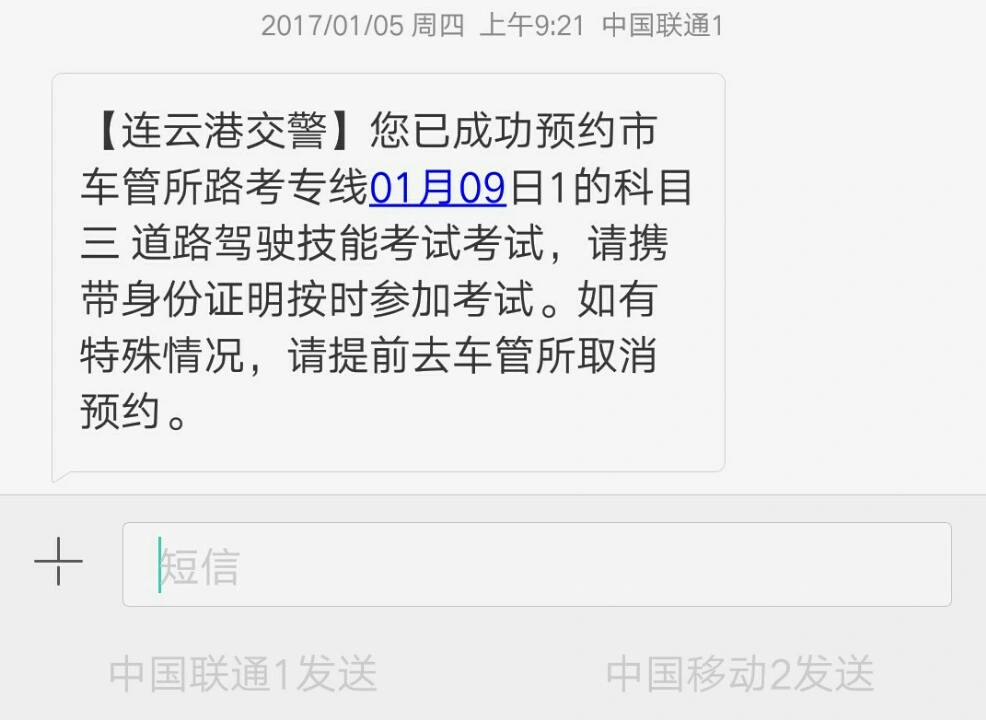Viewport: 986px width, 720px height.
Task: Send message using 中国移动2发送
Action: [740, 673]
